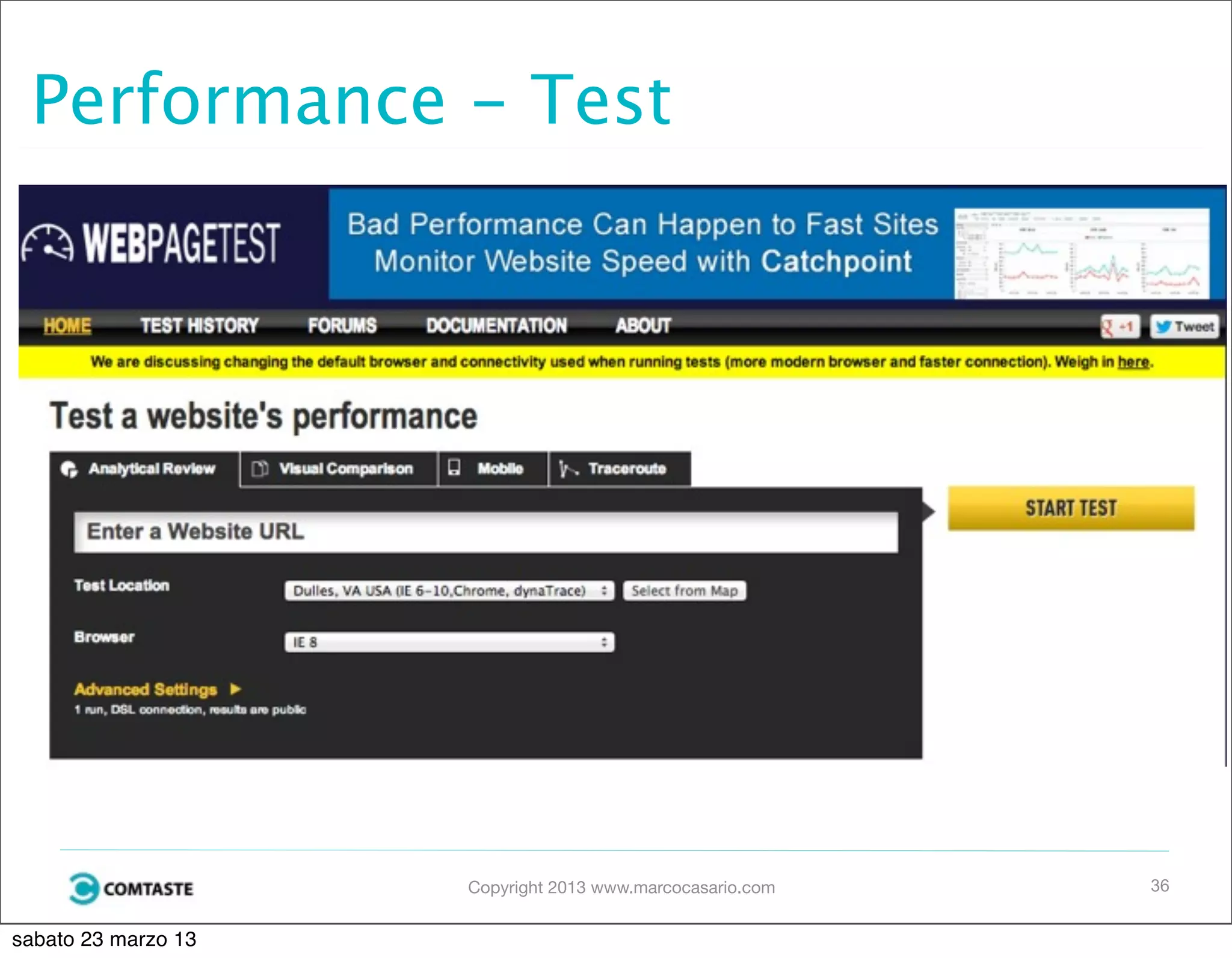Follow the 'here' link in yellow banner

click(1133, 362)
